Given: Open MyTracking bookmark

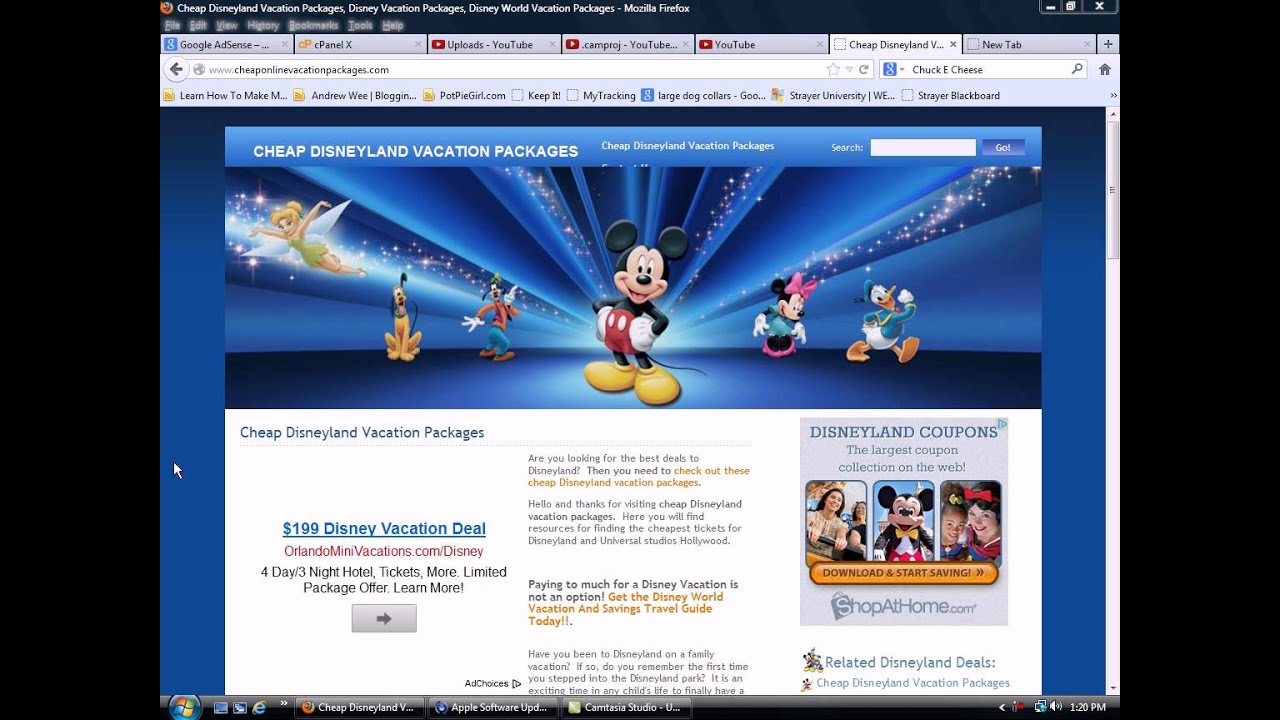Looking at the screenshot, I should (x=601, y=95).
